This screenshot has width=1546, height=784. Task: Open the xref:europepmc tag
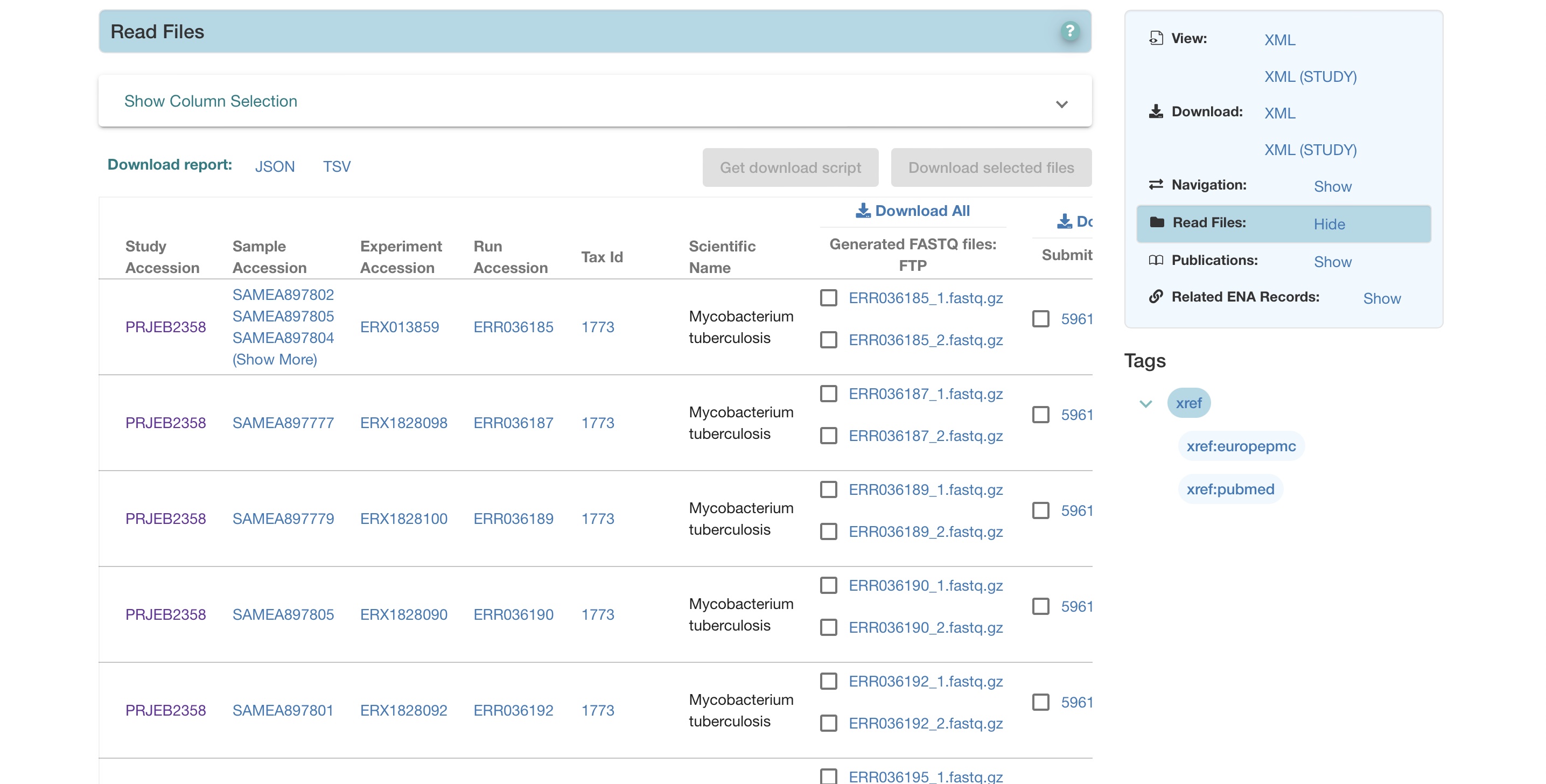1240,446
